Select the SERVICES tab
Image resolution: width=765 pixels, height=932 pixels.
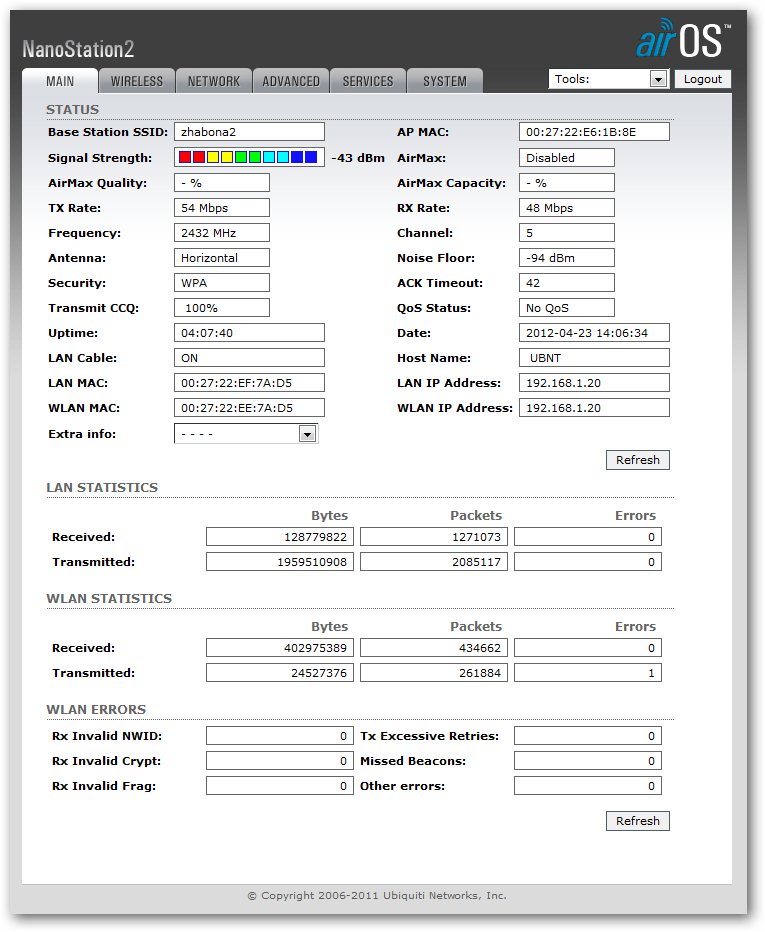pyautogui.click(x=368, y=81)
